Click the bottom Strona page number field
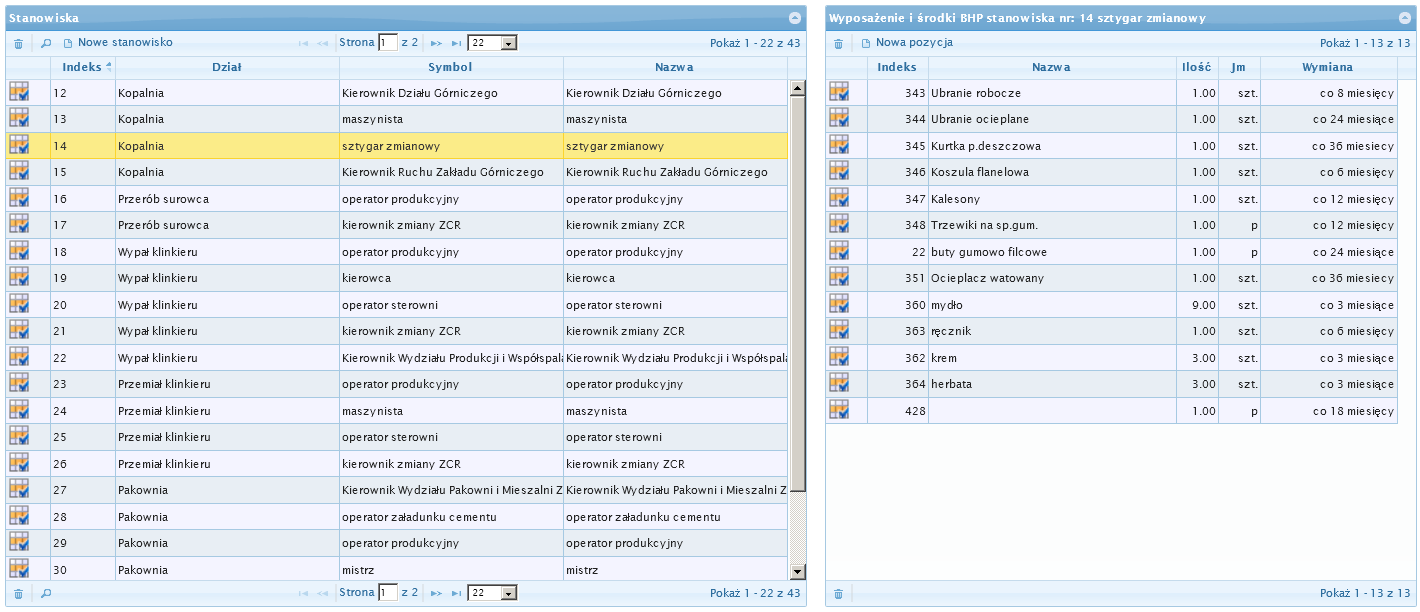 click(388, 593)
